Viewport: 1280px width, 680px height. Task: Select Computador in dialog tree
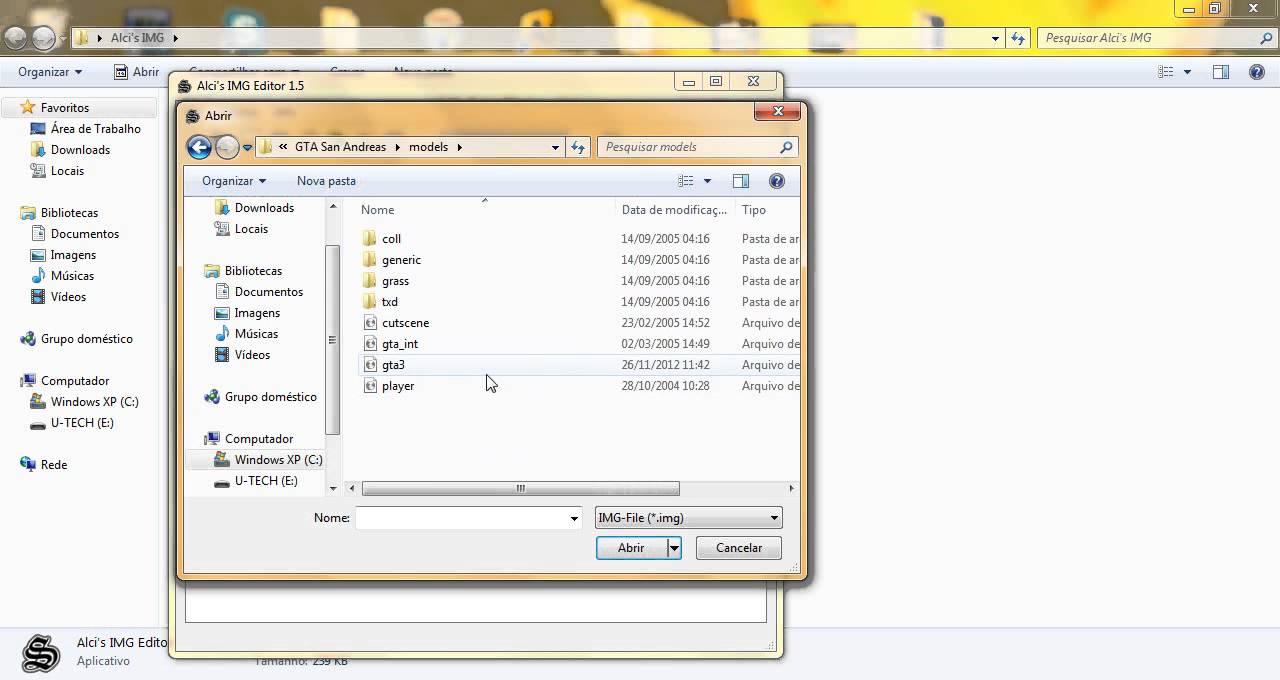click(x=259, y=439)
